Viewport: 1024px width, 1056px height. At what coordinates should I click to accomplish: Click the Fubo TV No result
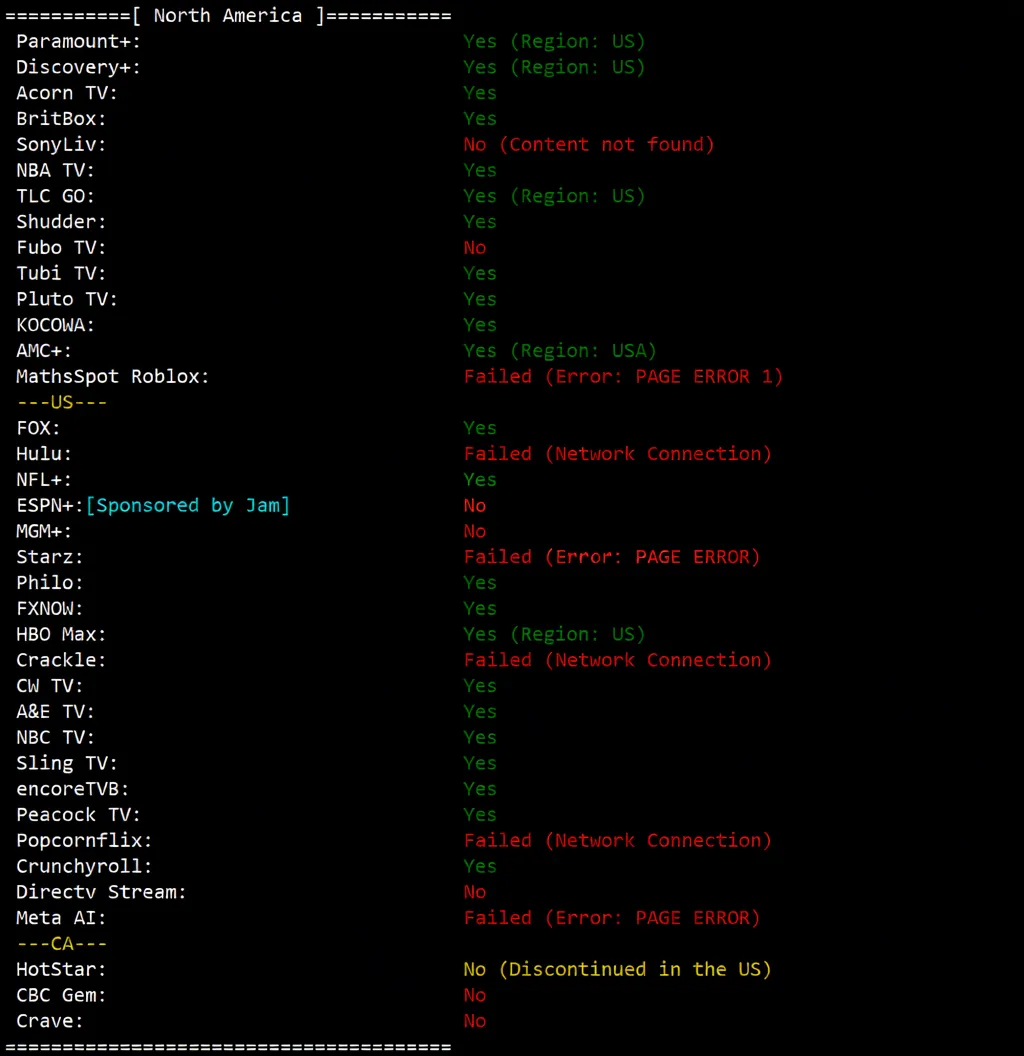click(474, 247)
